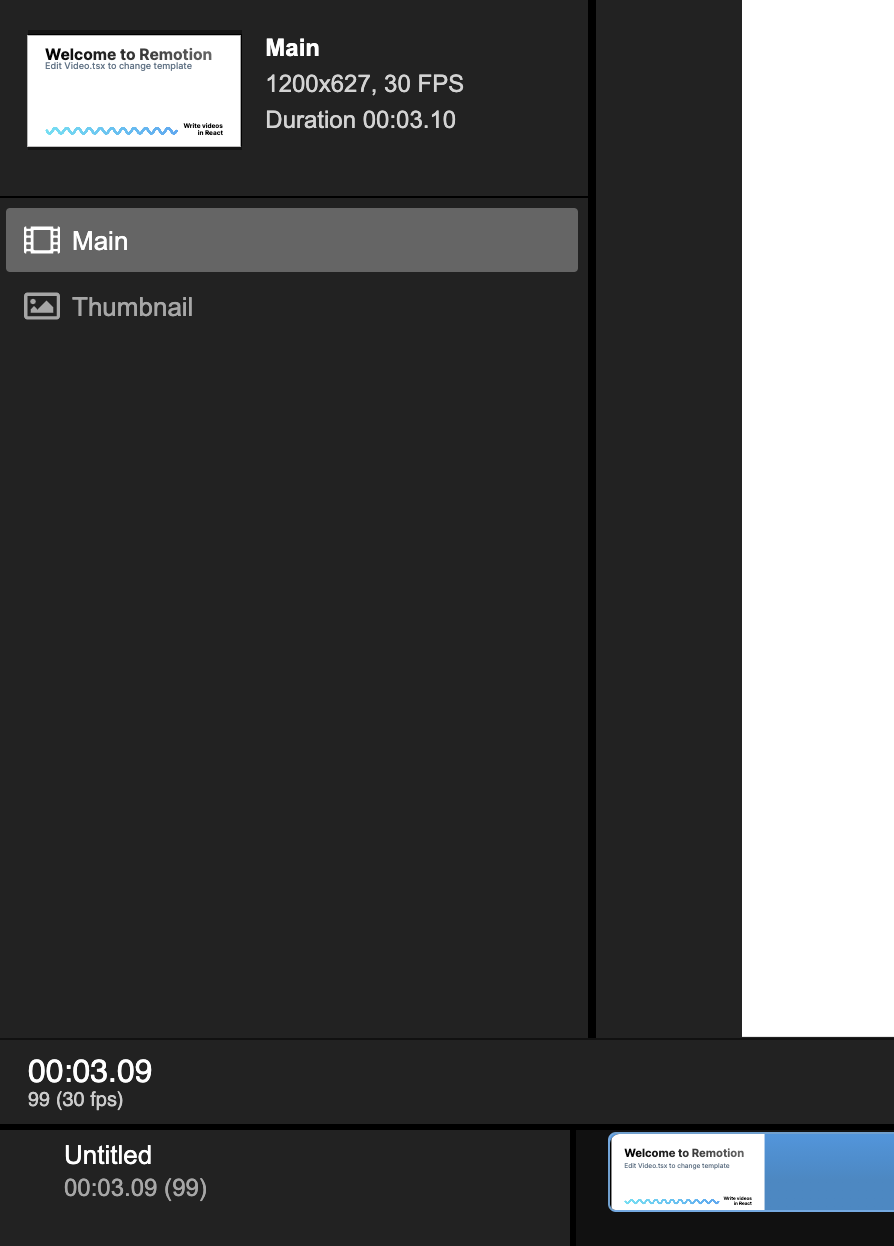Click the dark canvas margin left of the white preview
The image size is (894, 1246).
669,518
